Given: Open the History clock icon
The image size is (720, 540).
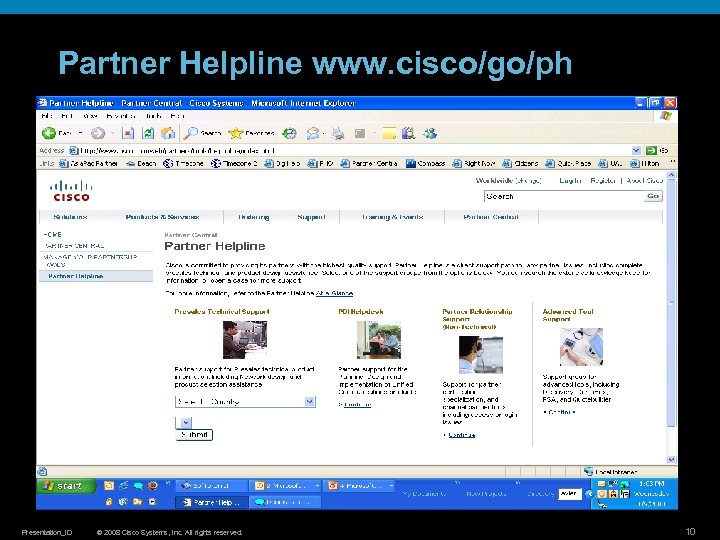Looking at the screenshot, I should [289, 133].
